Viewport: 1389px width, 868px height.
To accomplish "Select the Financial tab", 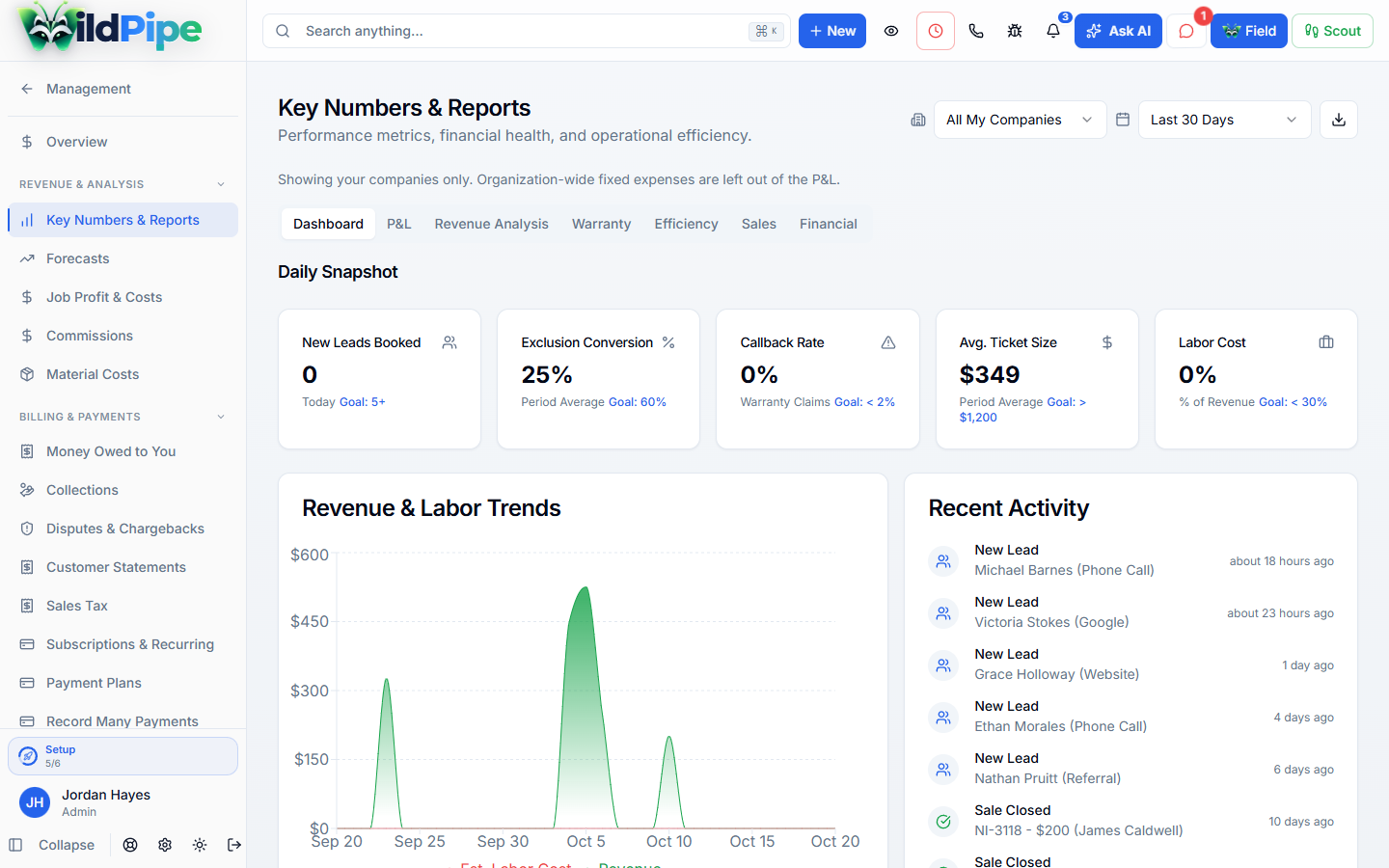I will (829, 224).
